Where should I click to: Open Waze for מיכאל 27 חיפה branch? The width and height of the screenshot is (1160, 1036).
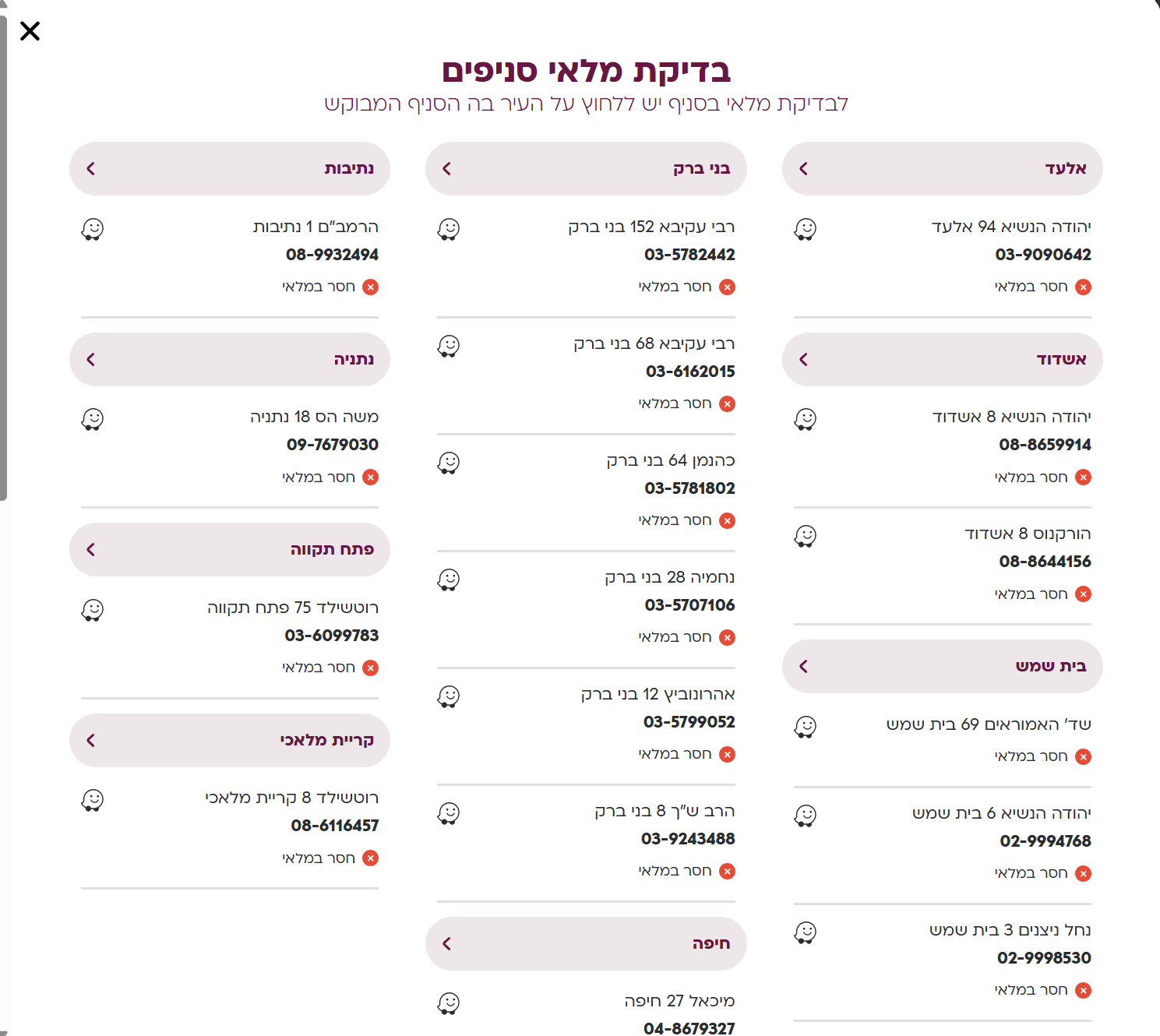click(449, 1003)
